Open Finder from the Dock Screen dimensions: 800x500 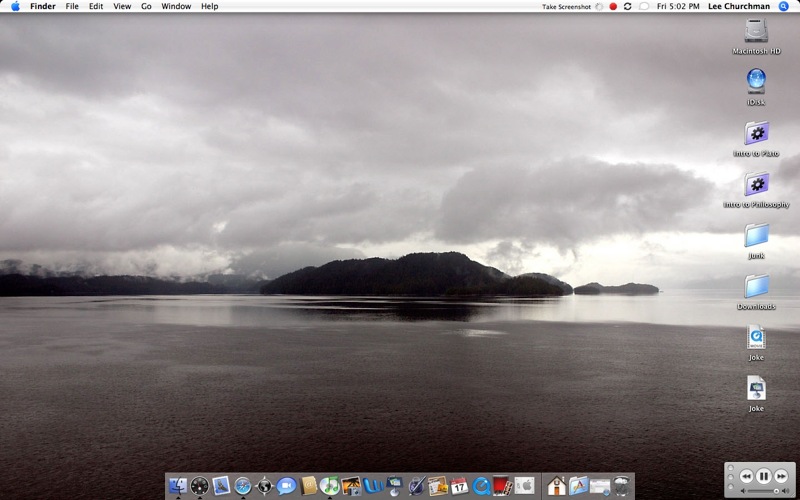(178, 486)
